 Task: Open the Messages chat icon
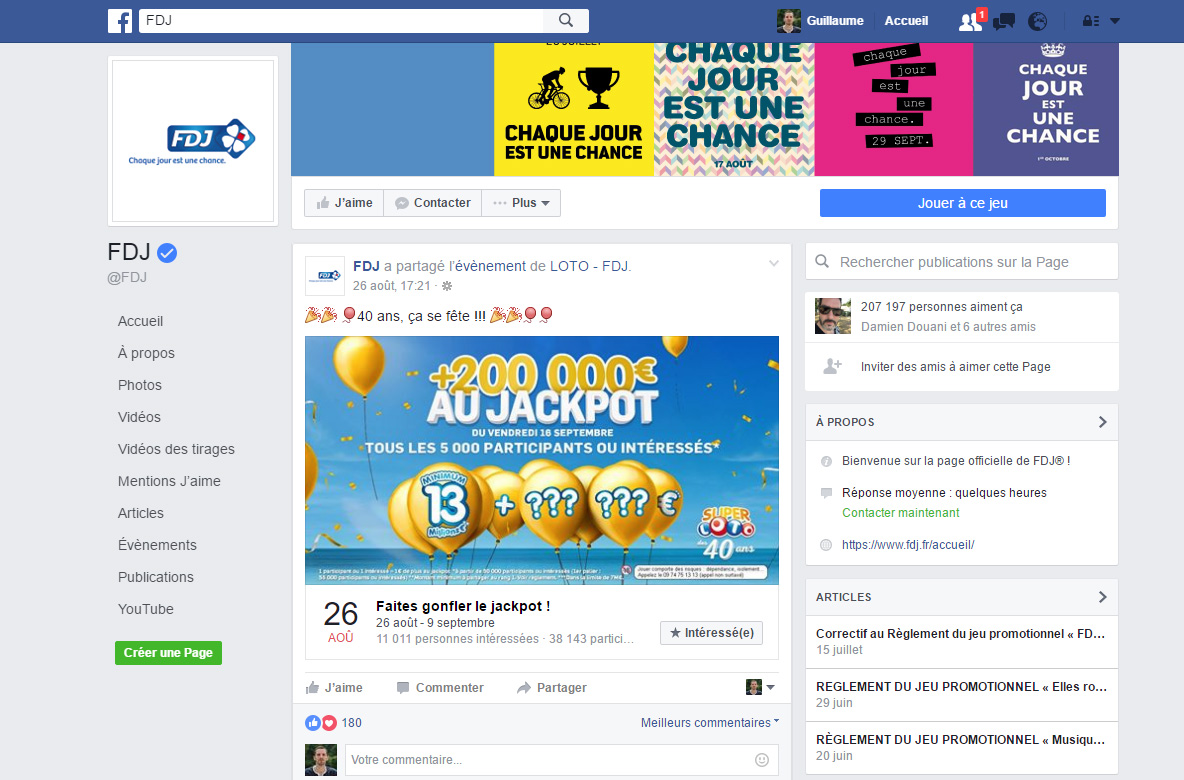click(x=1004, y=21)
